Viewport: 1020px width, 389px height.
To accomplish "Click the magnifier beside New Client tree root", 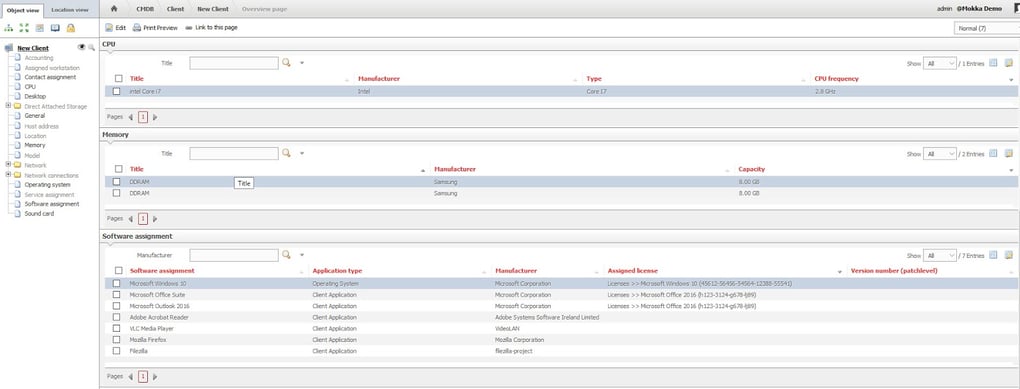I will [x=92, y=47].
